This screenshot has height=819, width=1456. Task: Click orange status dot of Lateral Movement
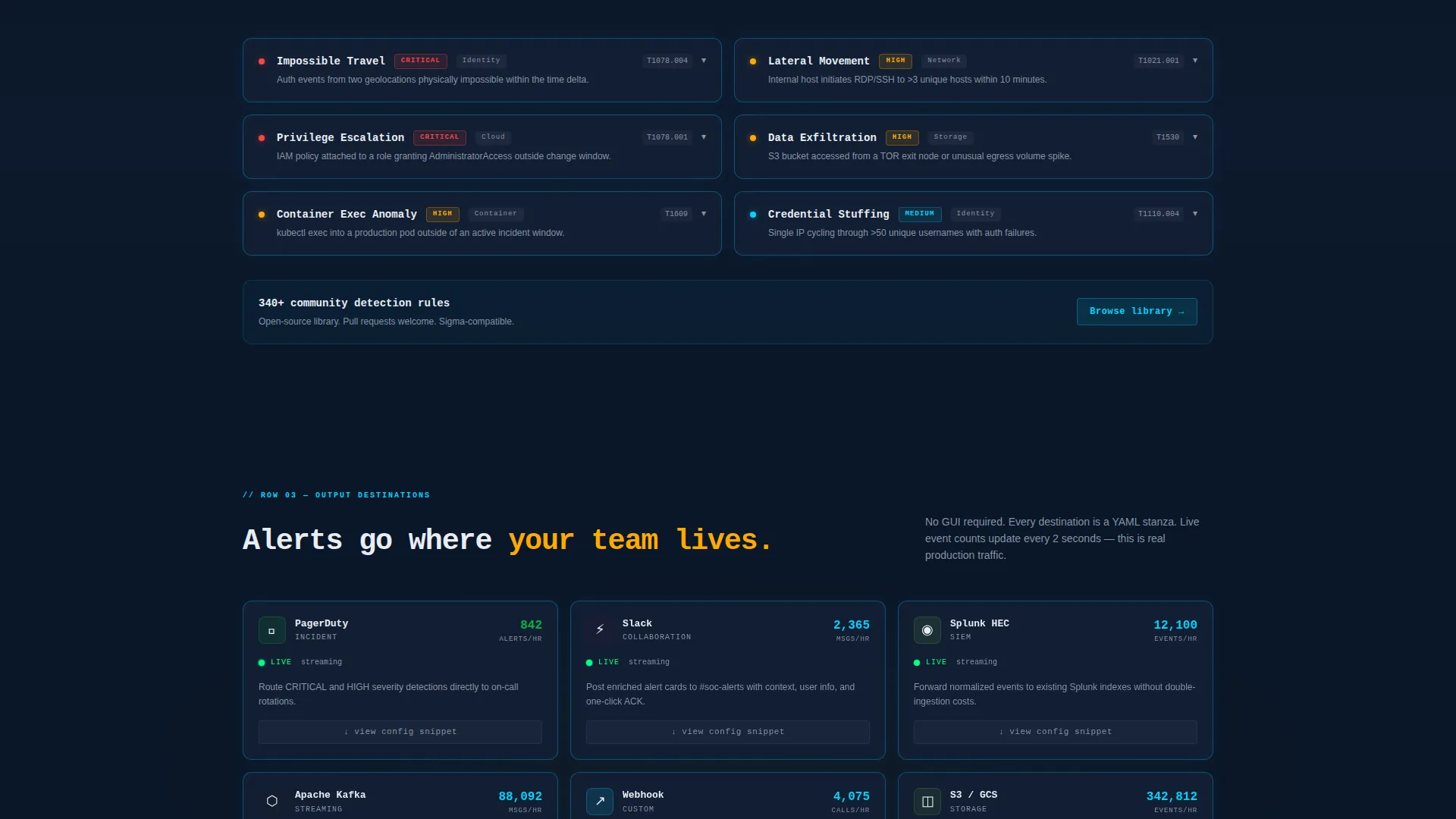753,61
